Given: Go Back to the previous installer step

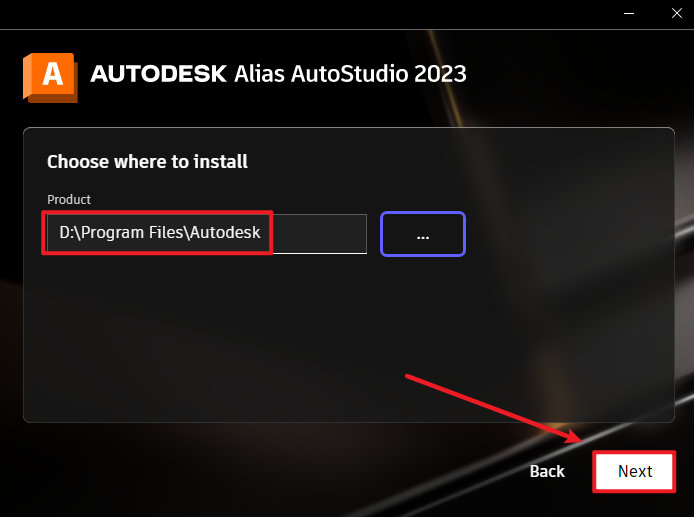Looking at the screenshot, I should (547, 471).
